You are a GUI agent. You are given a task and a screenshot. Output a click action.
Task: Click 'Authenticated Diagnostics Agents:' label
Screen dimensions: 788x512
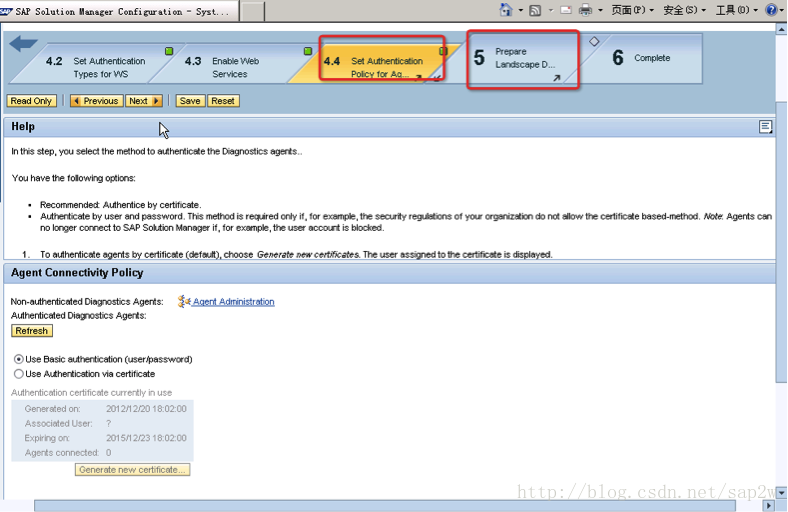click(78, 316)
